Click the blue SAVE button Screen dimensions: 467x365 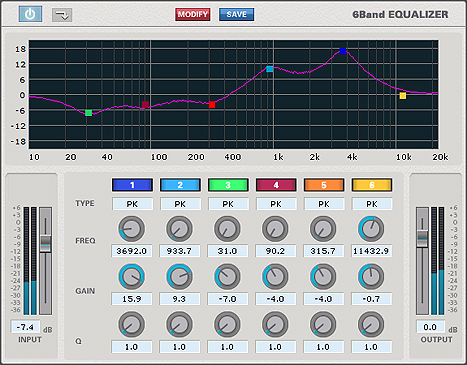tap(236, 14)
